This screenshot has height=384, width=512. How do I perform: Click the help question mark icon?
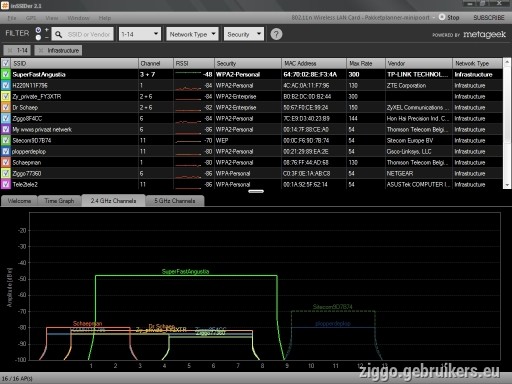coord(276,34)
